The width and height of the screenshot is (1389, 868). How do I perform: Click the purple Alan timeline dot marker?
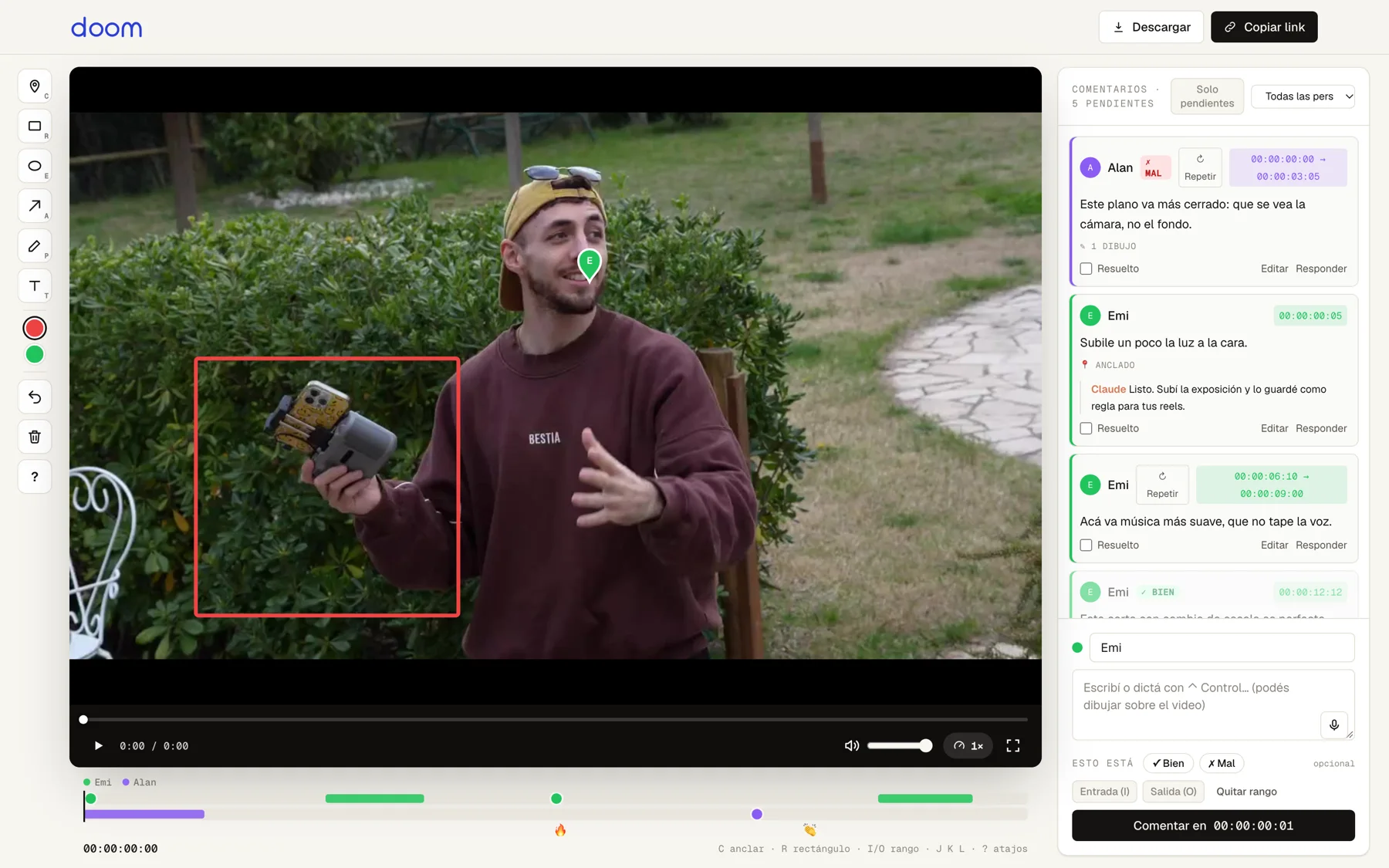pos(757,814)
